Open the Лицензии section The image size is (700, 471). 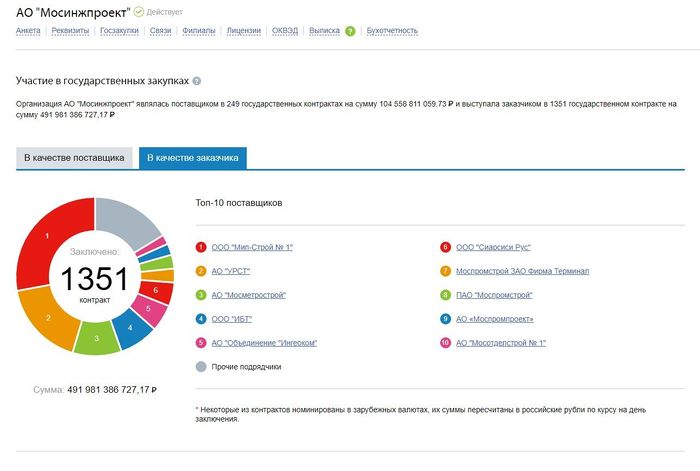pyautogui.click(x=244, y=31)
